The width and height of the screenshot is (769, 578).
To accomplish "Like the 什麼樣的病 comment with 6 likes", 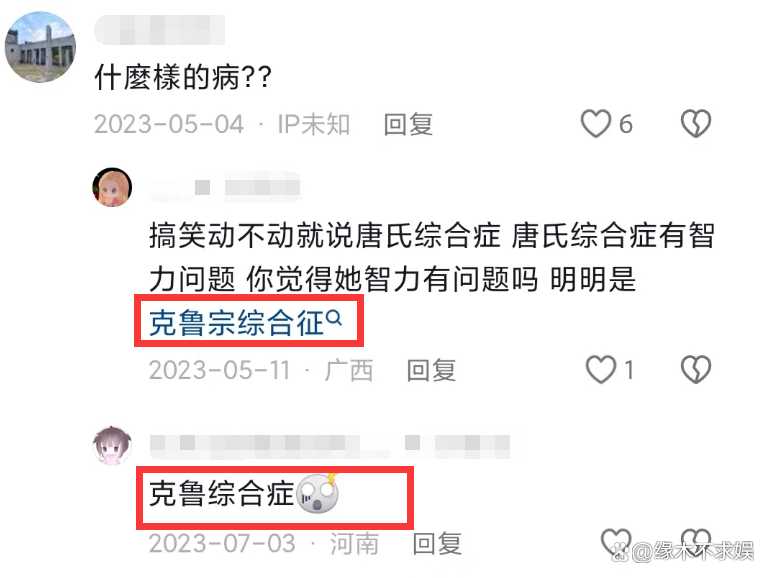I will point(596,124).
